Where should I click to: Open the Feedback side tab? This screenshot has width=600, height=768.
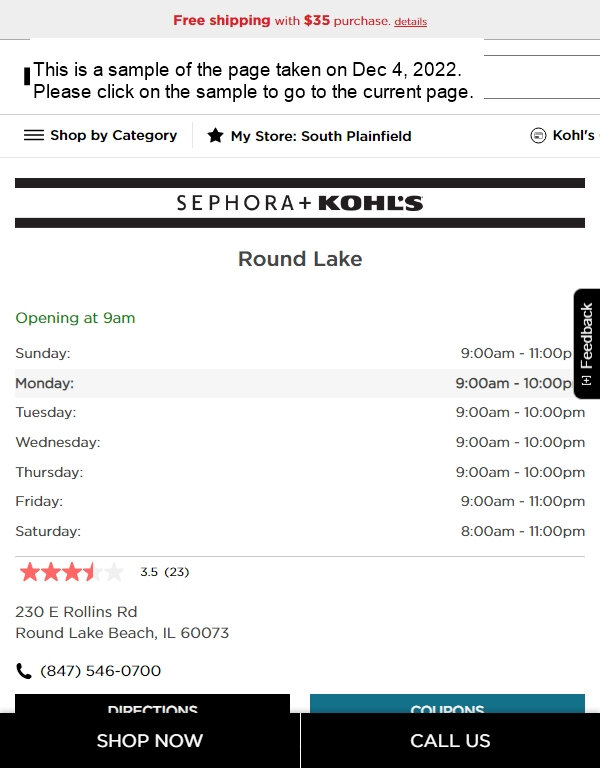point(587,343)
